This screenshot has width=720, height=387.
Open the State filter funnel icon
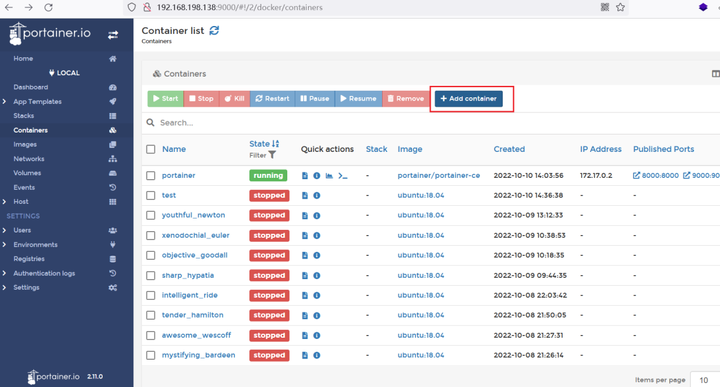[x=272, y=155]
